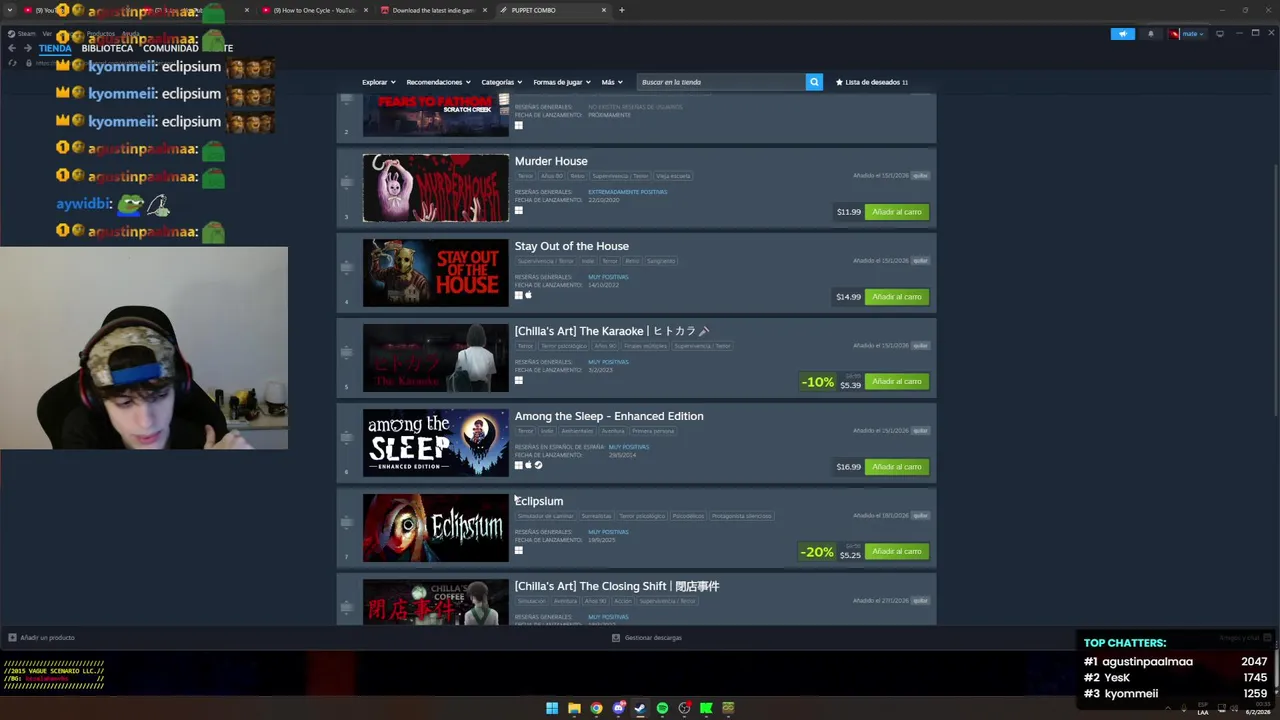Open the Kick app from the taskbar

point(706,708)
